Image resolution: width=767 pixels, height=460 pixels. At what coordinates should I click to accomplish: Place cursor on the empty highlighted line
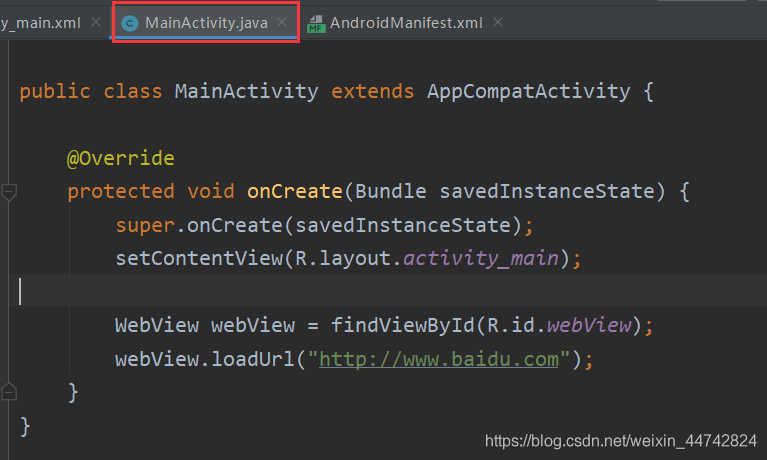(x=387, y=291)
